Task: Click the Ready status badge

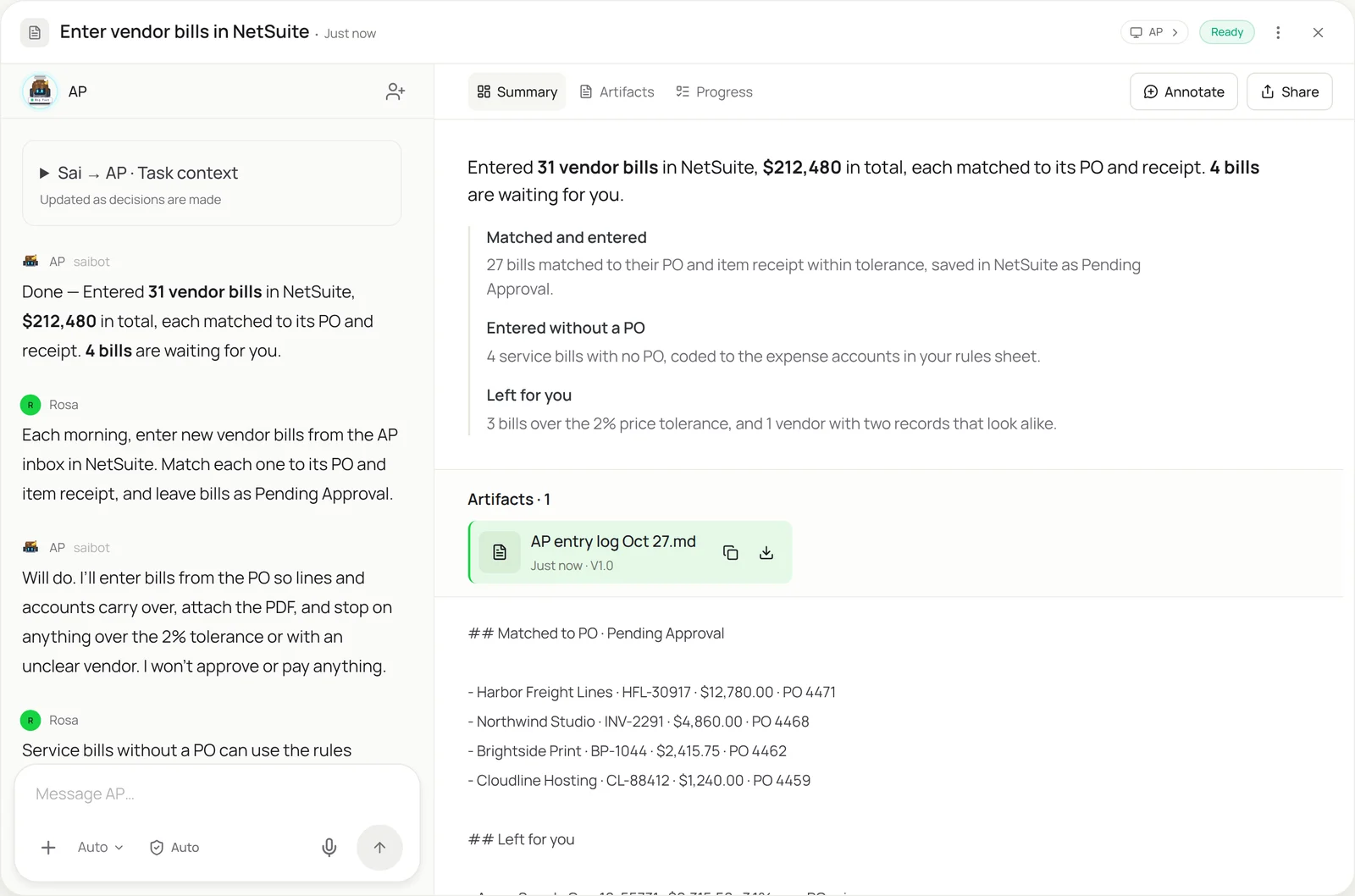Action: click(x=1227, y=32)
